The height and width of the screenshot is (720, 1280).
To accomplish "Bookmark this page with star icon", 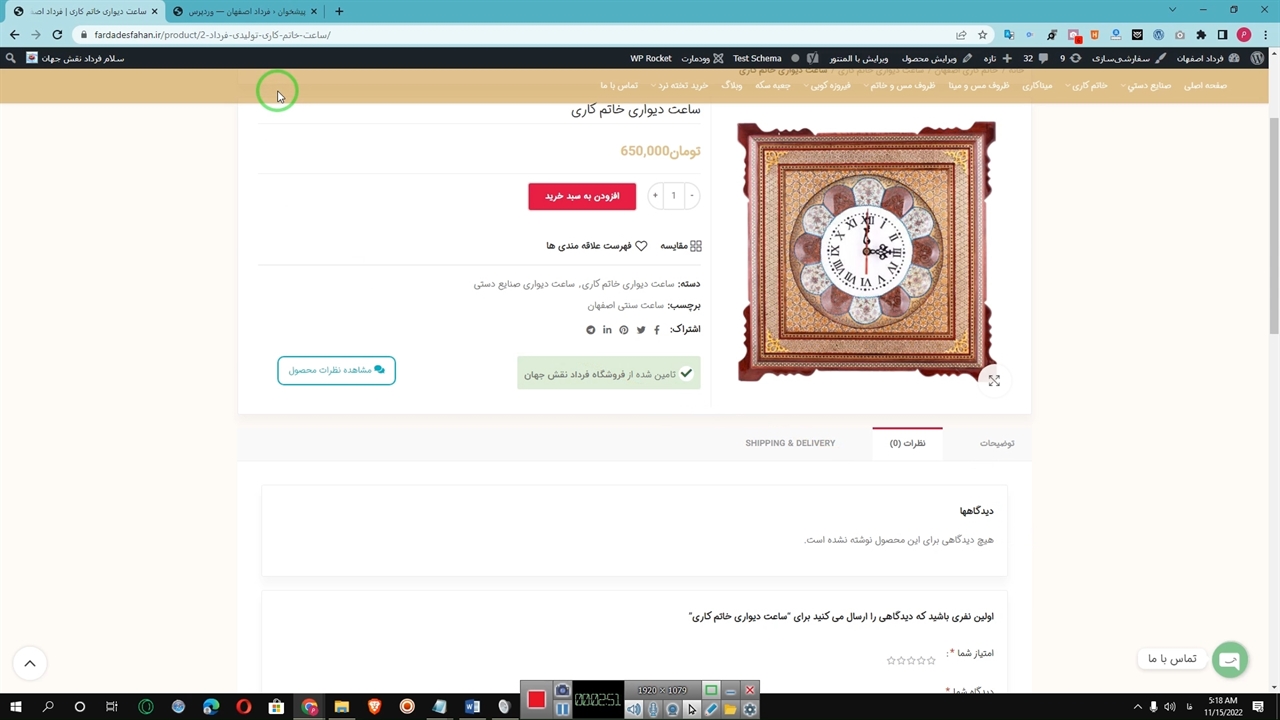I will [983, 35].
